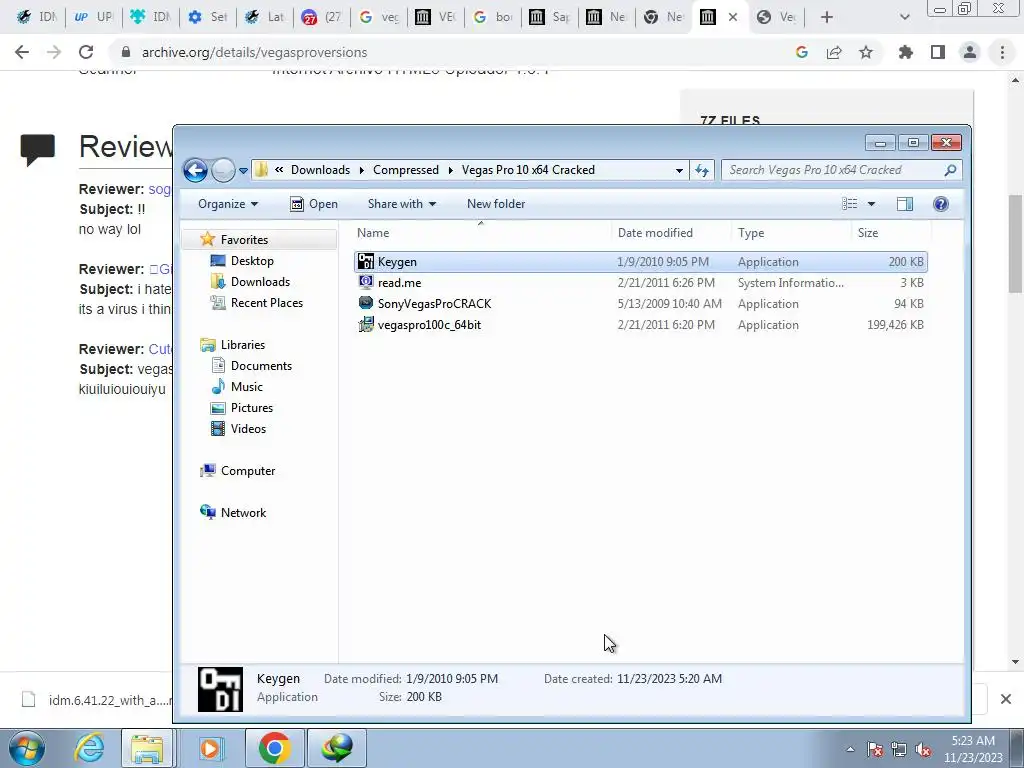Open the Share with menu

pos(402,204)
